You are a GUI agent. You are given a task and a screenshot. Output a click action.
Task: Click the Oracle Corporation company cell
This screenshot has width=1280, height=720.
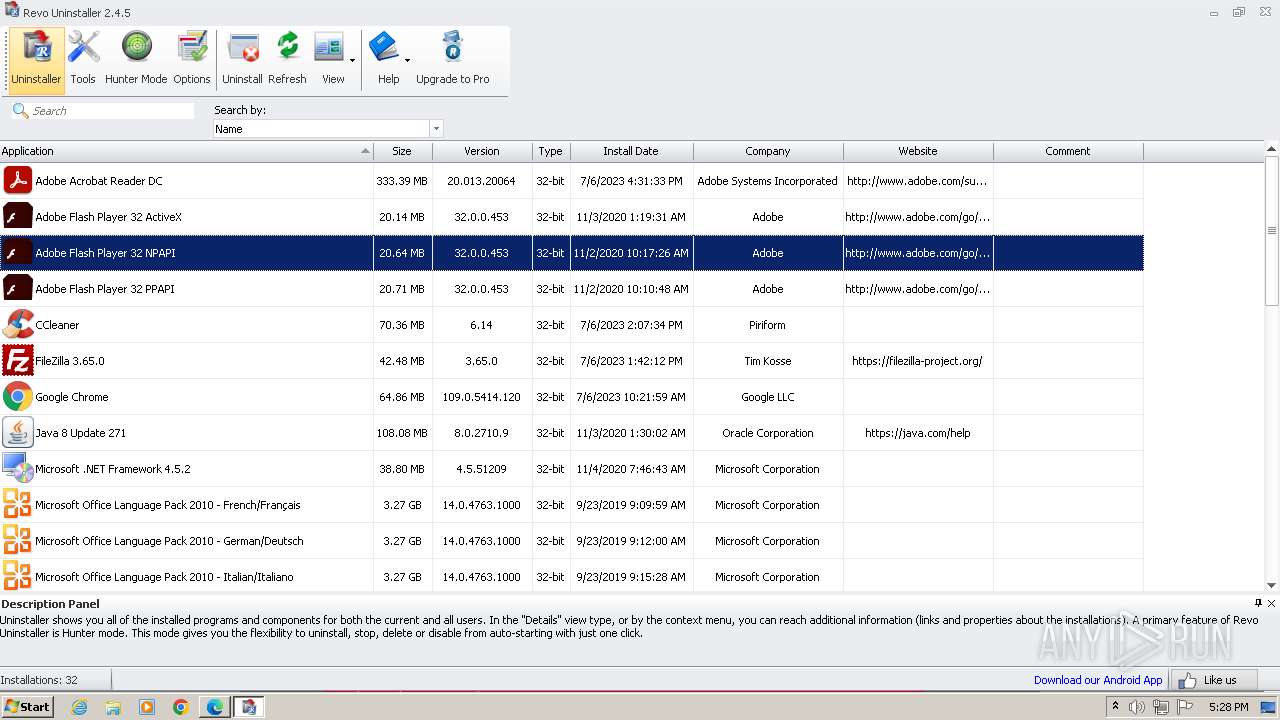pyautogui.click(x=768, y=433)
